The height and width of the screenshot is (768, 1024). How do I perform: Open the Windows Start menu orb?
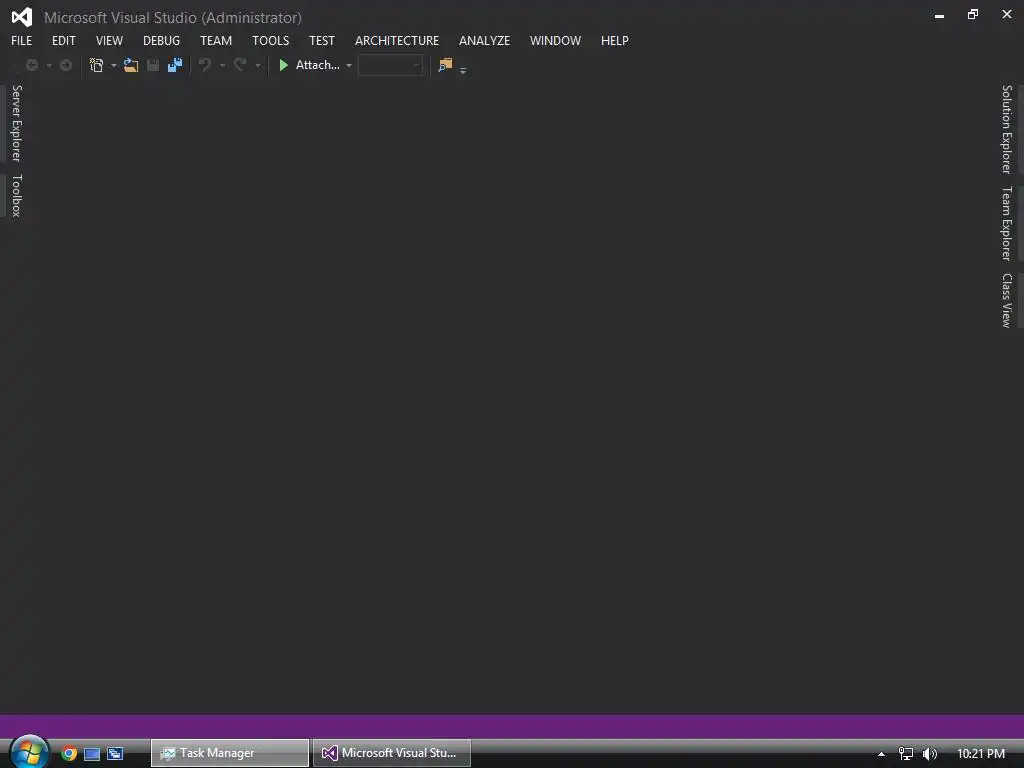[29, 752]
